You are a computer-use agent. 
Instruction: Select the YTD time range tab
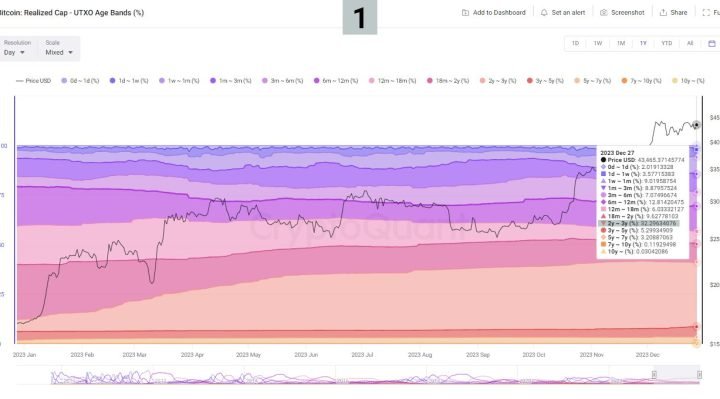(667, 44)
